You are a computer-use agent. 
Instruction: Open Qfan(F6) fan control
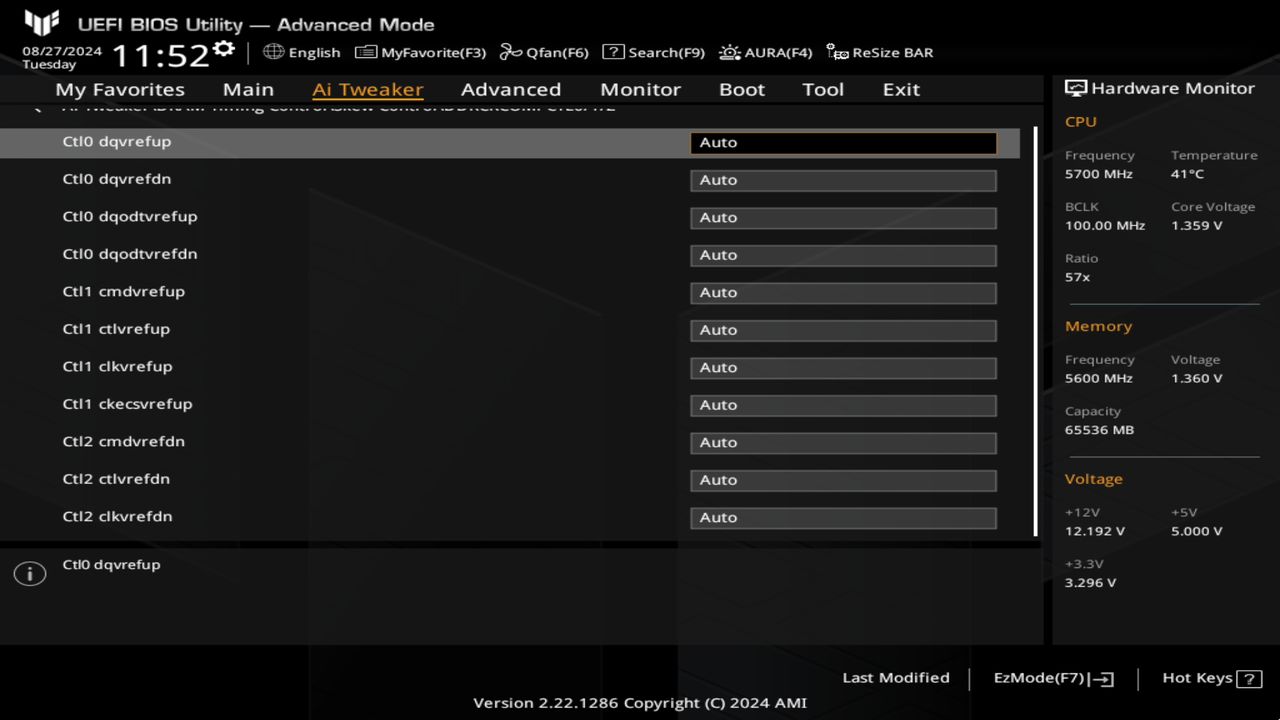(544, 52)
